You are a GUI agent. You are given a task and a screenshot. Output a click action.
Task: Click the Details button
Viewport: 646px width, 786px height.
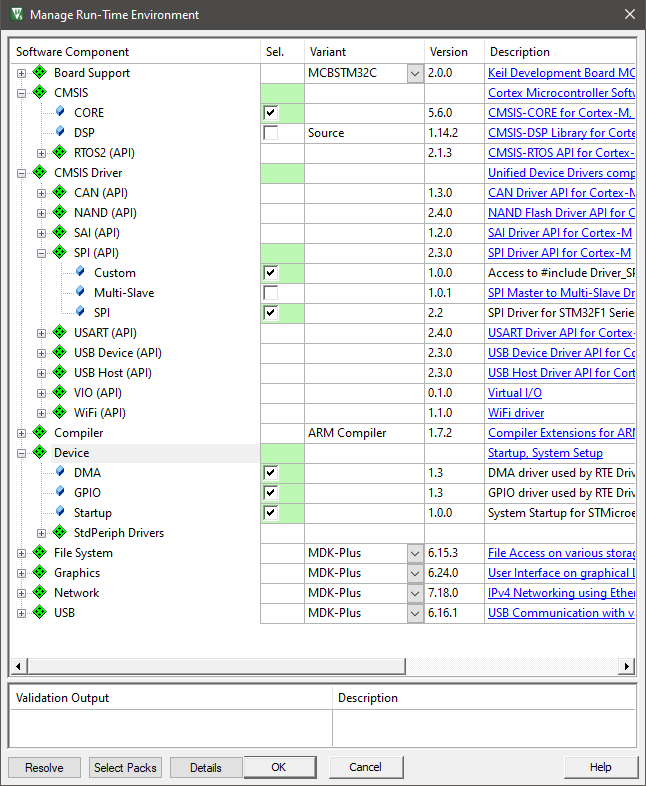tap(206, 767)
